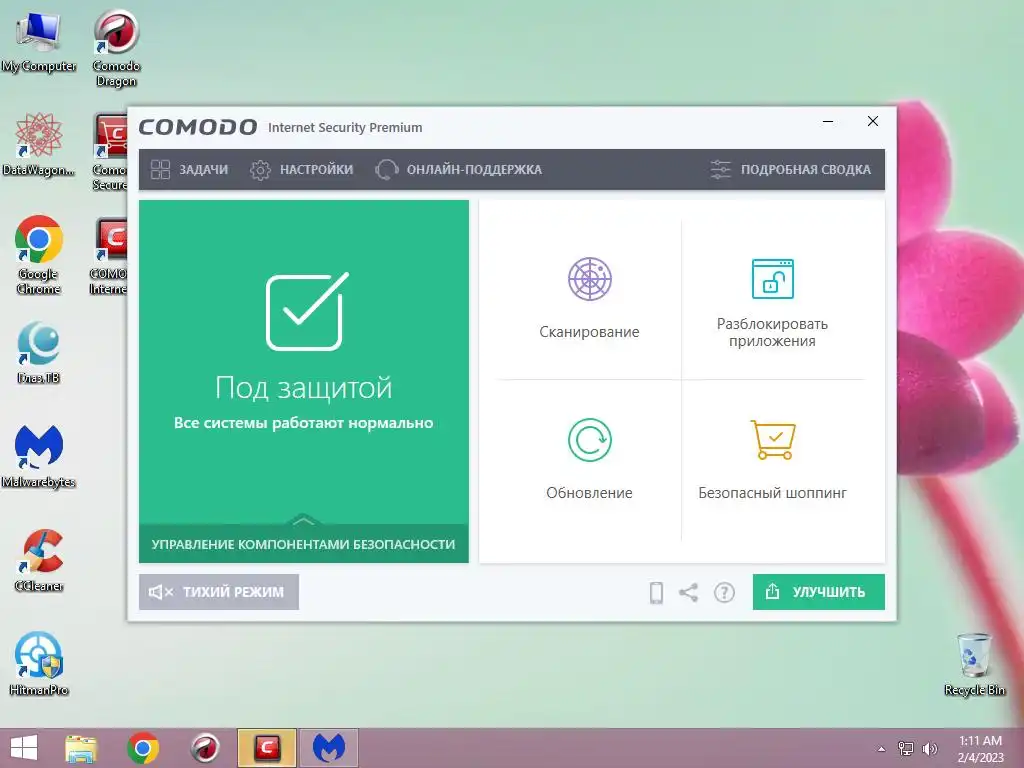This screenshot has width=1024, height=768.
Task: Open Comodo Secure desktop shortcut
Action: tap(110, 152)
